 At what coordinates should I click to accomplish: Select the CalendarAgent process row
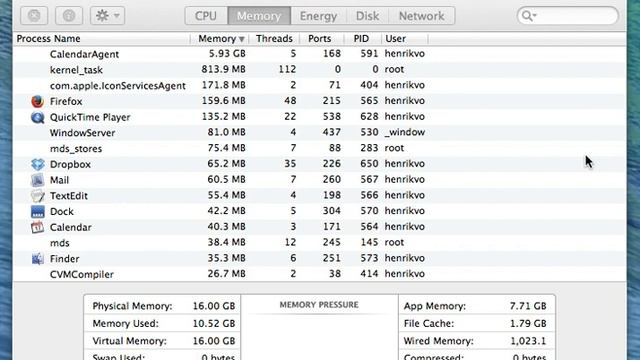coord(320,54)
